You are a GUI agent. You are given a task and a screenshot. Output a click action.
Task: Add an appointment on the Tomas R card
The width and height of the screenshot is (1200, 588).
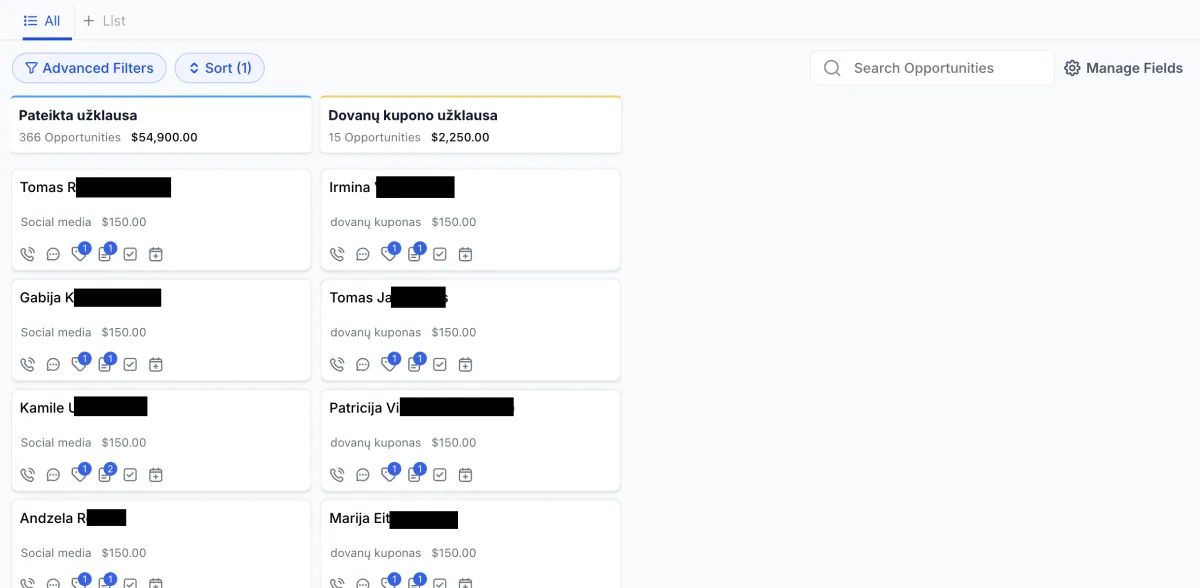click(155, 254)
